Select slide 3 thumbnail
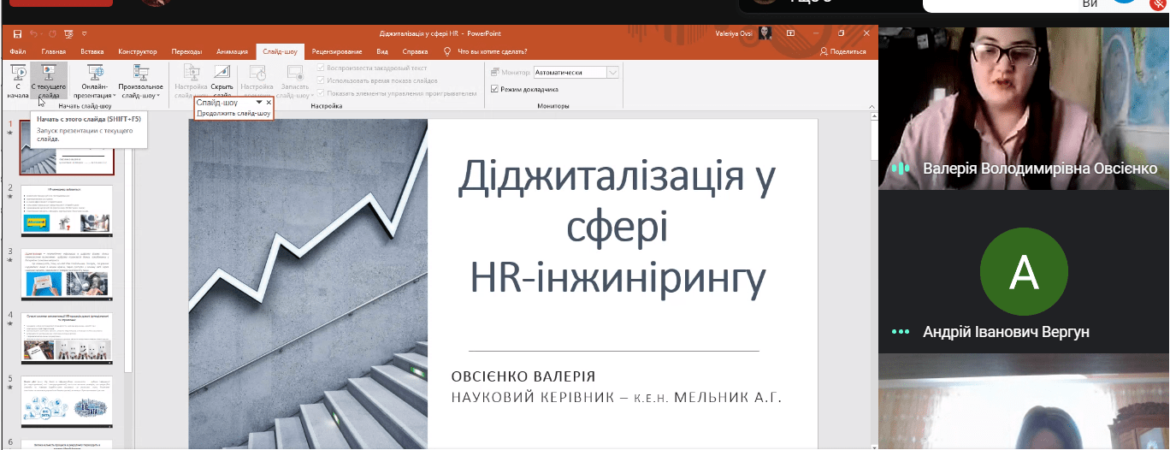 [x=66, y=273]
